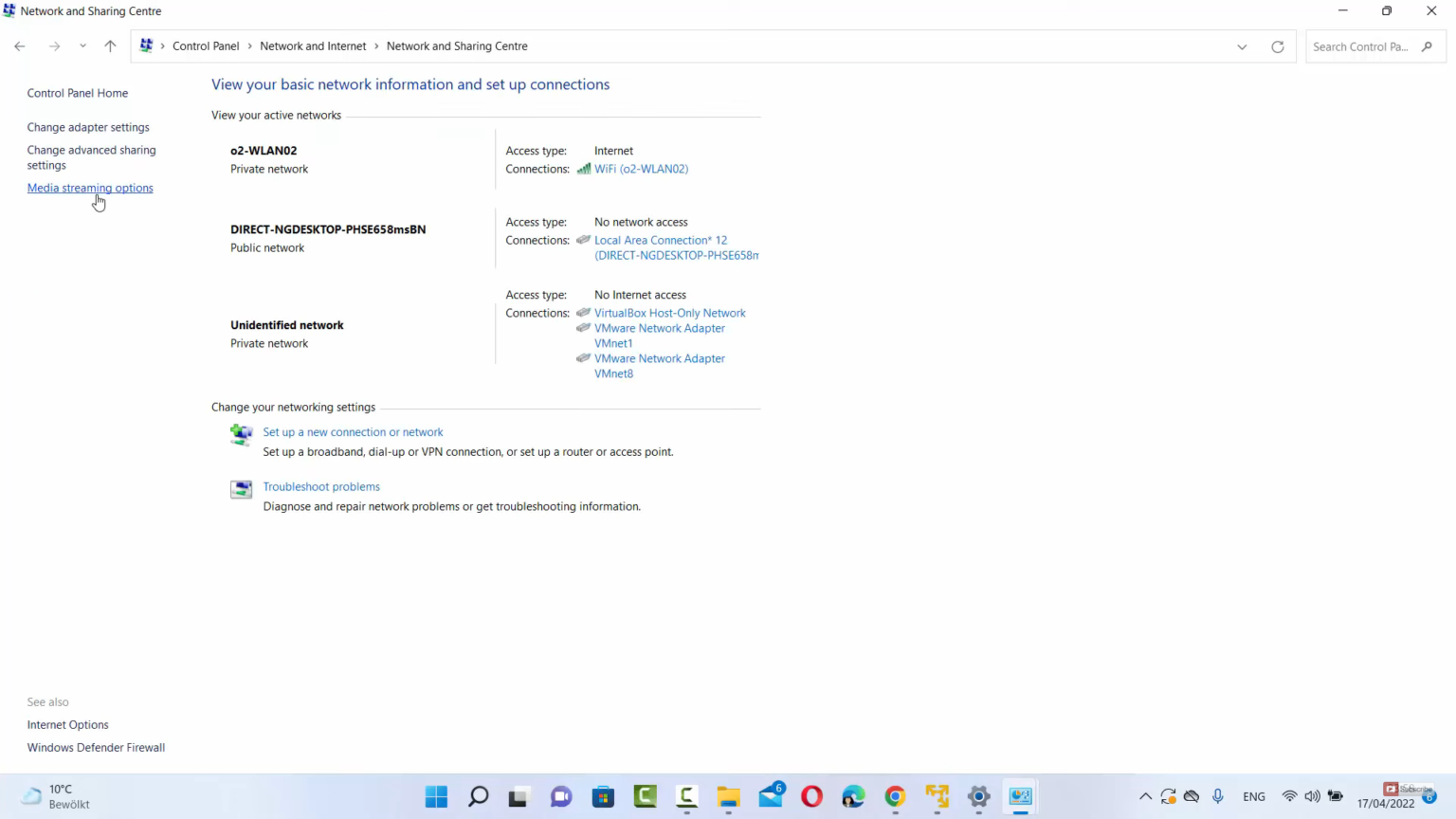Open Change adapter settings
Image resolution: width=1456 pixels, height=819 pixels.
pos(88,127)
